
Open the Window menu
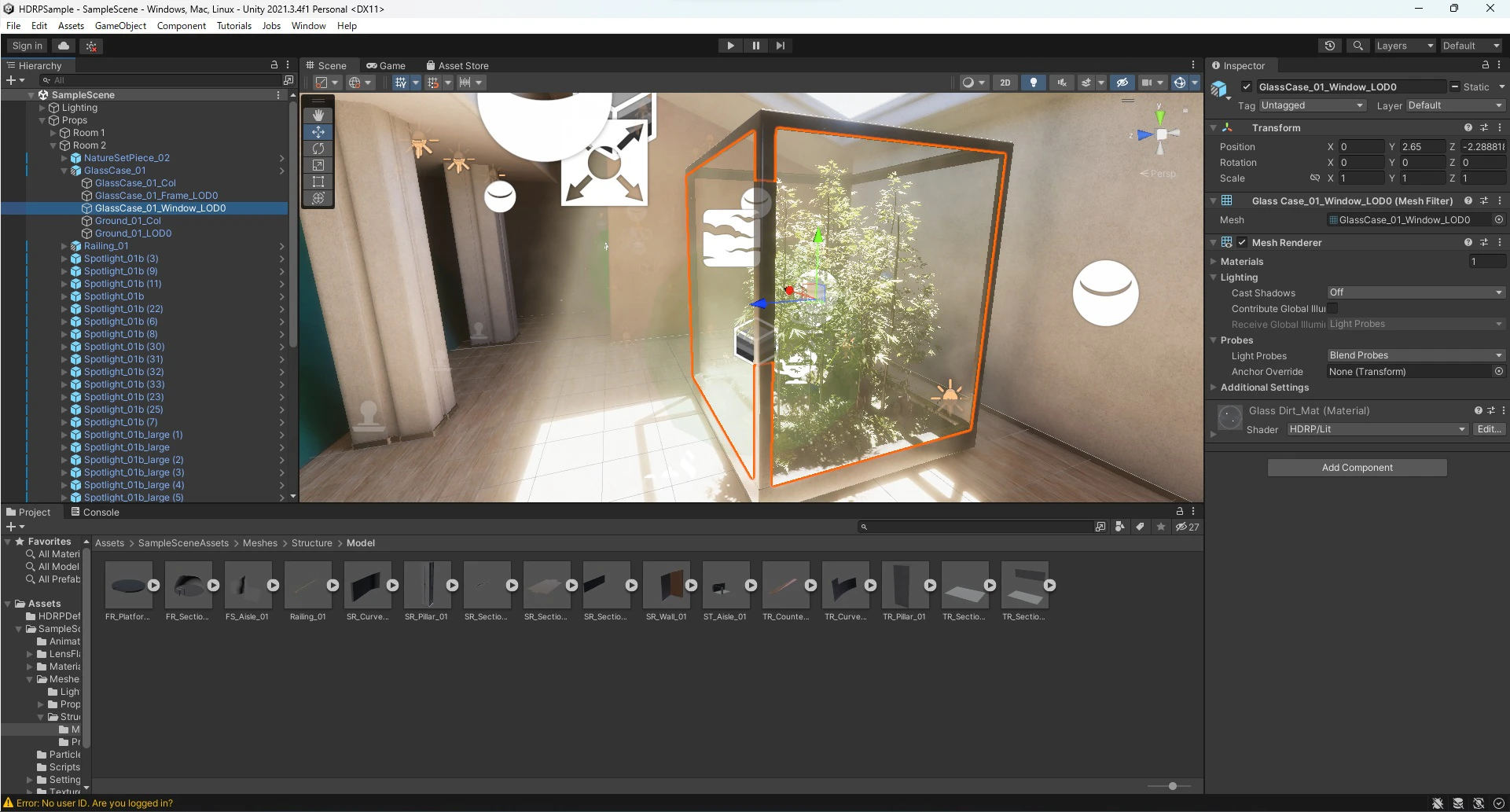(308, 26)
